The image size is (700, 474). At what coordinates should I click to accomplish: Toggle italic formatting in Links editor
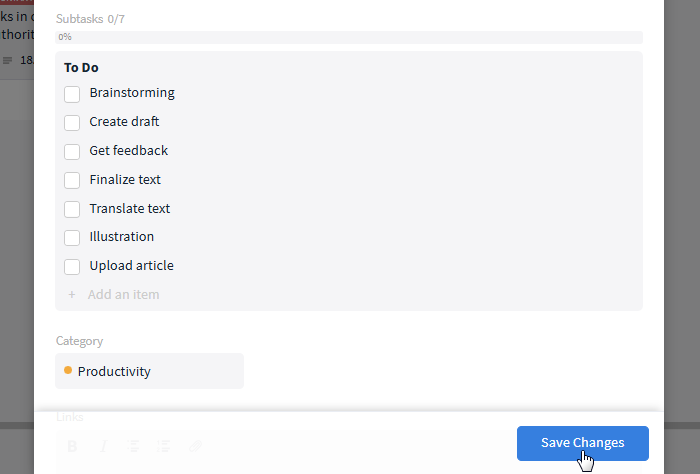[104, 446]
